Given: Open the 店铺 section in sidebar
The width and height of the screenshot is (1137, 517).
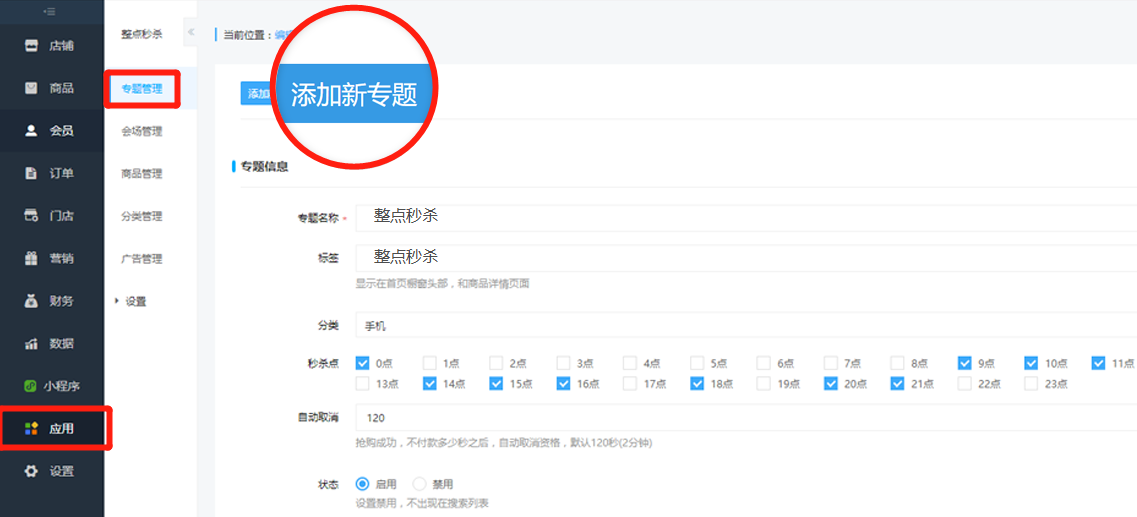Looking at the screenshot, I should pyautogui.click(x=52, y=46).
